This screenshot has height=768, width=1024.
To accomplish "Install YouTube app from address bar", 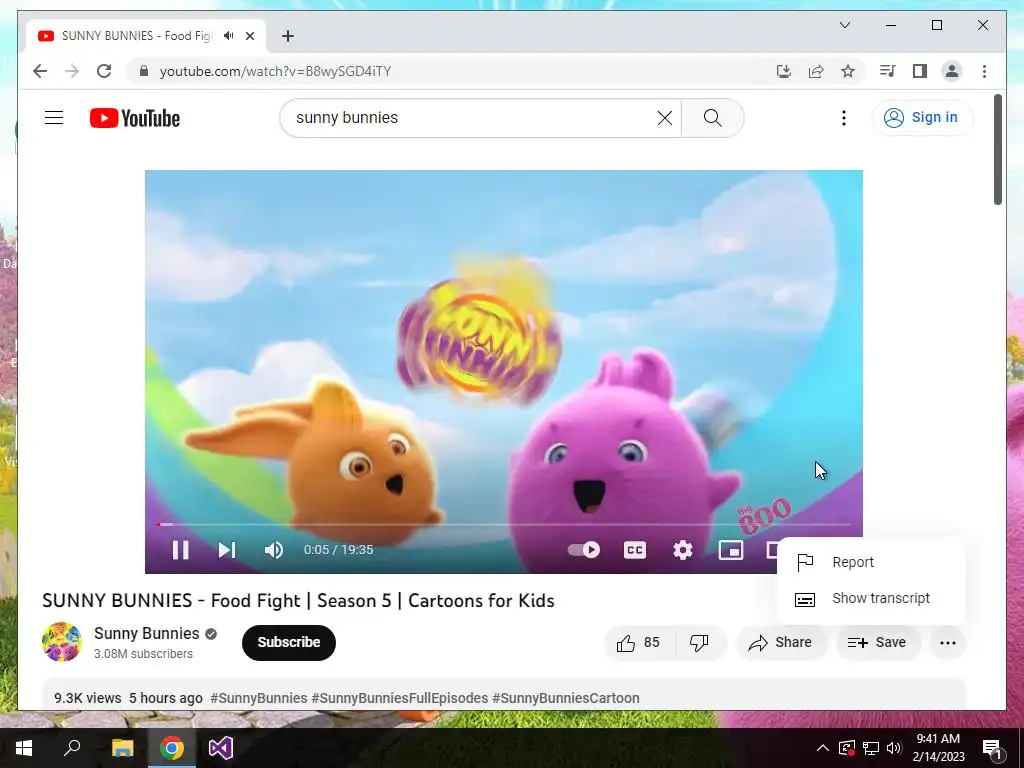I will pos(784,71).
